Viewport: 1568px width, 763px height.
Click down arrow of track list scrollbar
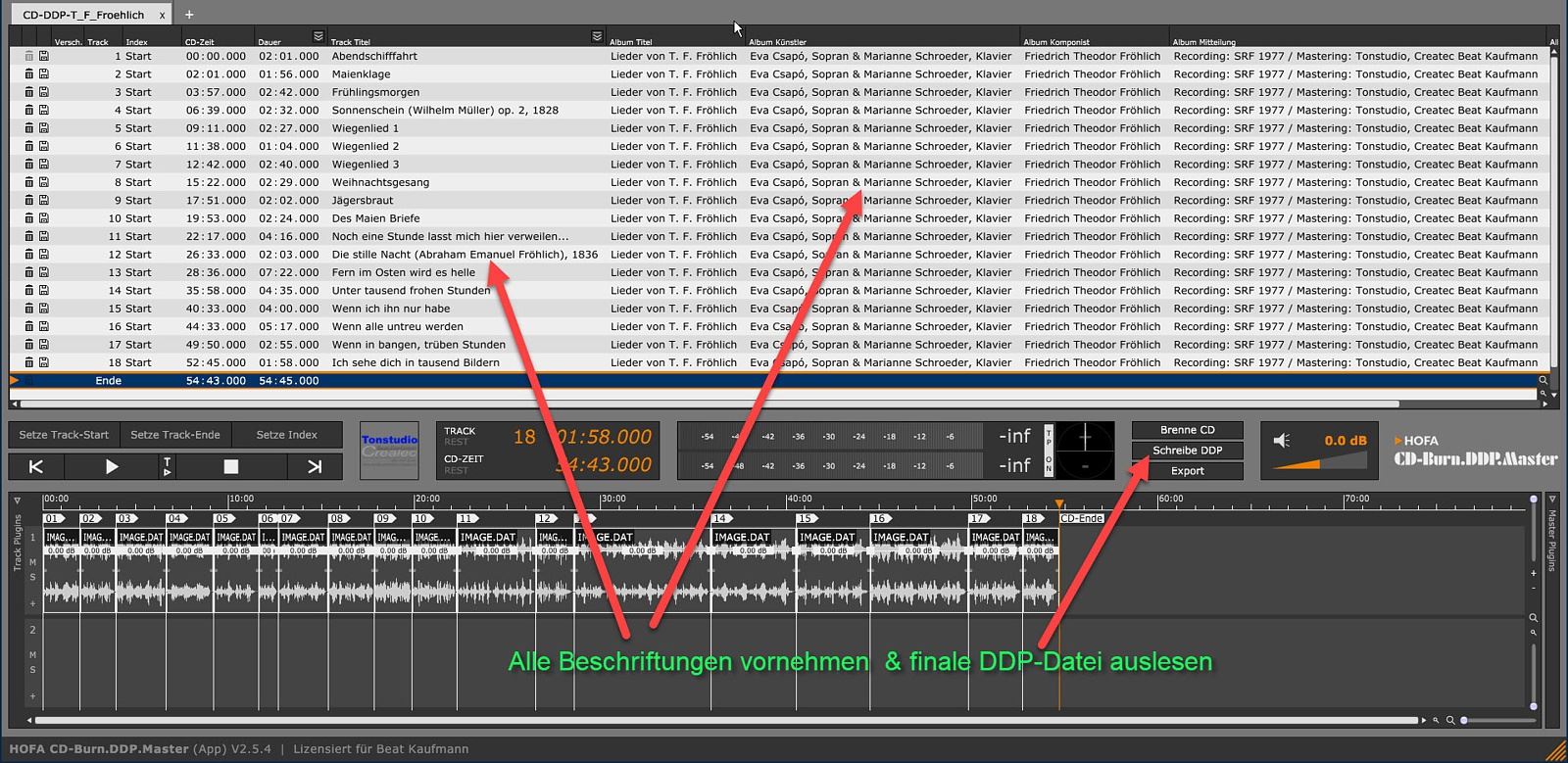pos(1554,396)
